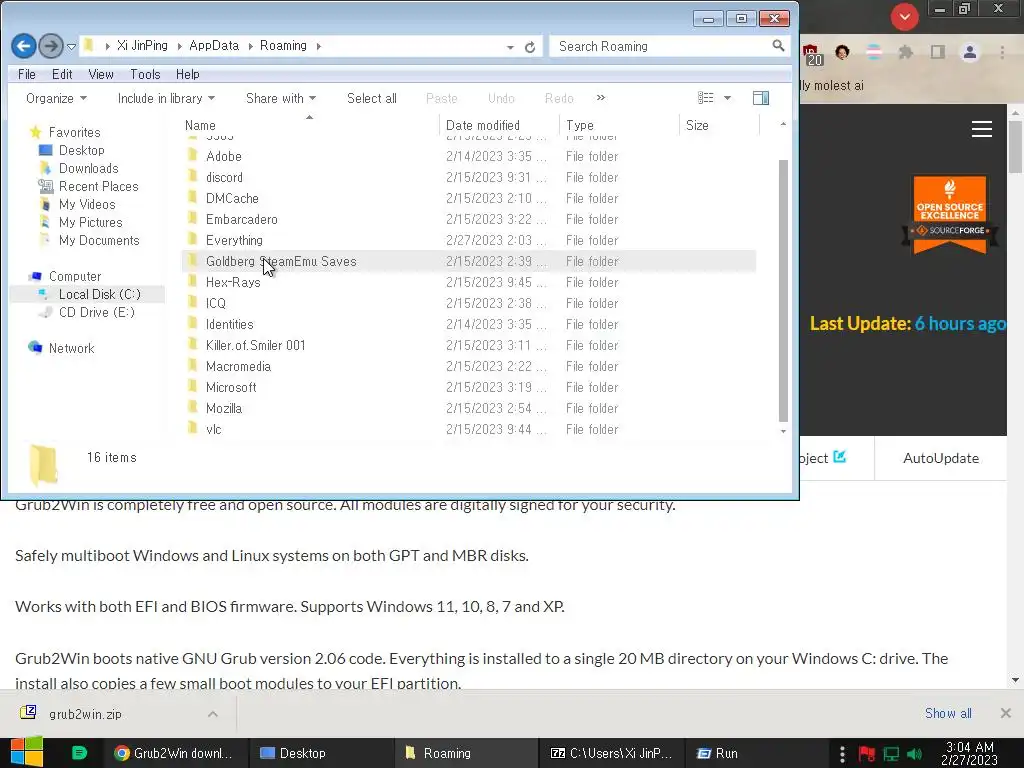Click Show all downloads link
The height and width of the screenshot is (768, 1024).
pos(948,714)
